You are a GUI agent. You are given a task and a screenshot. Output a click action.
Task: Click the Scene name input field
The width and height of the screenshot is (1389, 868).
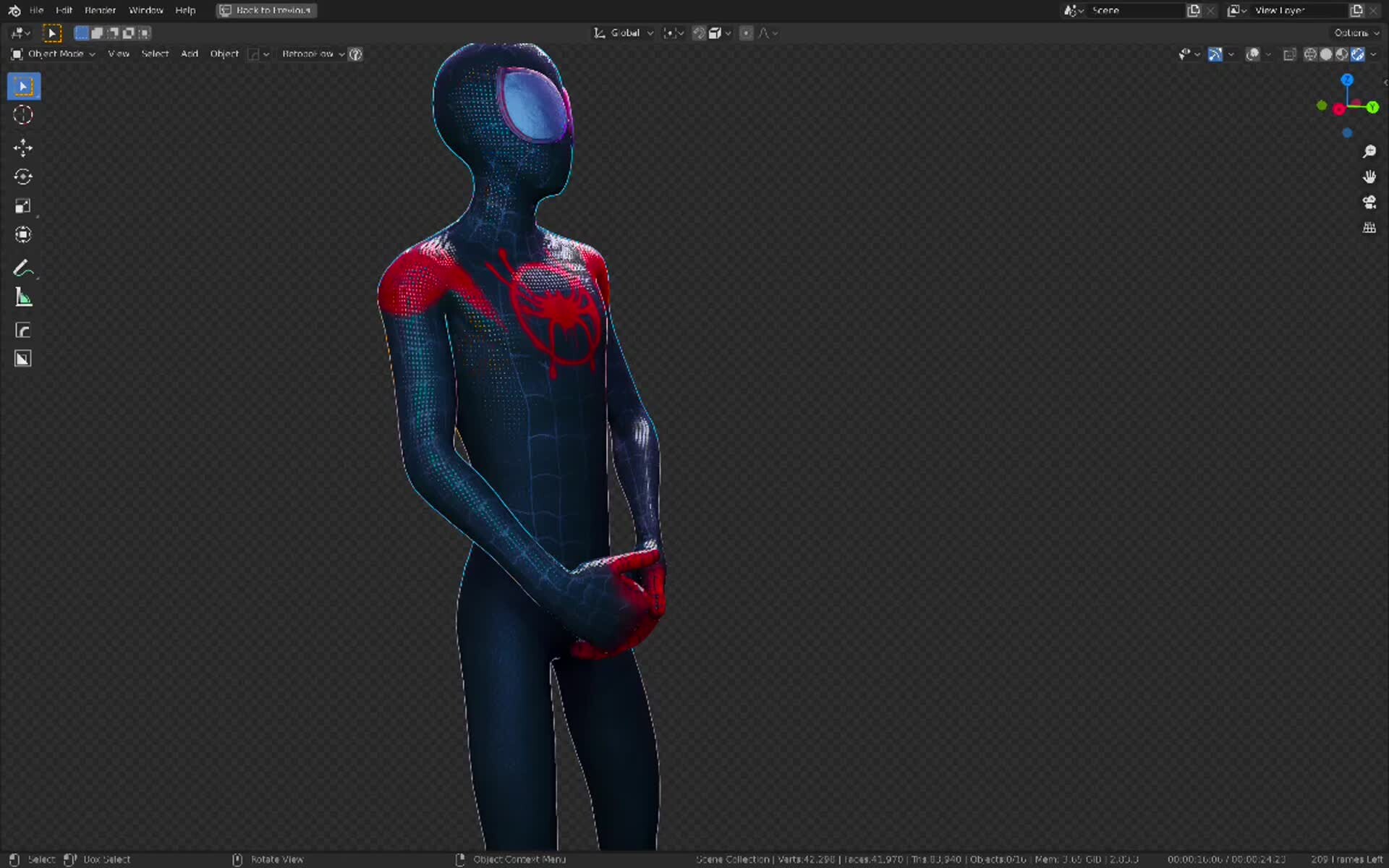coord(1136,10)
